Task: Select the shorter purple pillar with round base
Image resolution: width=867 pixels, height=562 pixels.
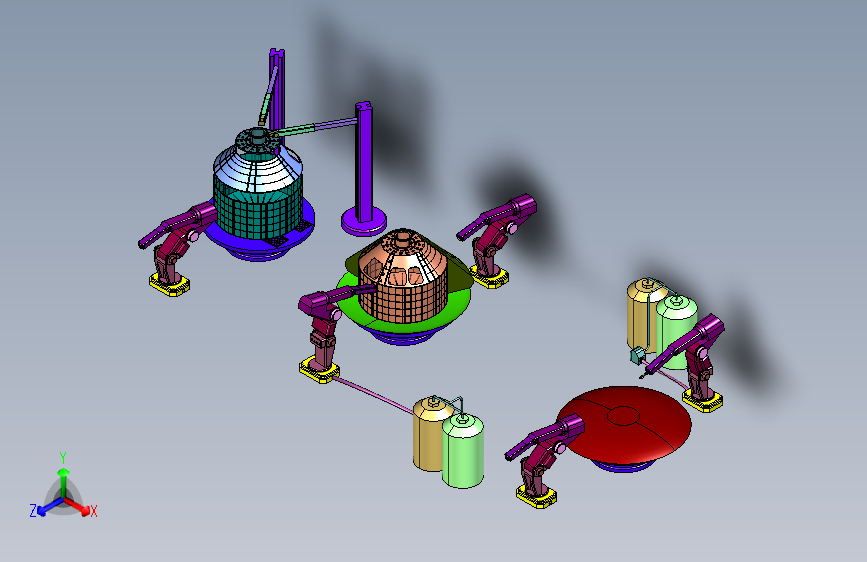Action: click(x=363, y=169)
